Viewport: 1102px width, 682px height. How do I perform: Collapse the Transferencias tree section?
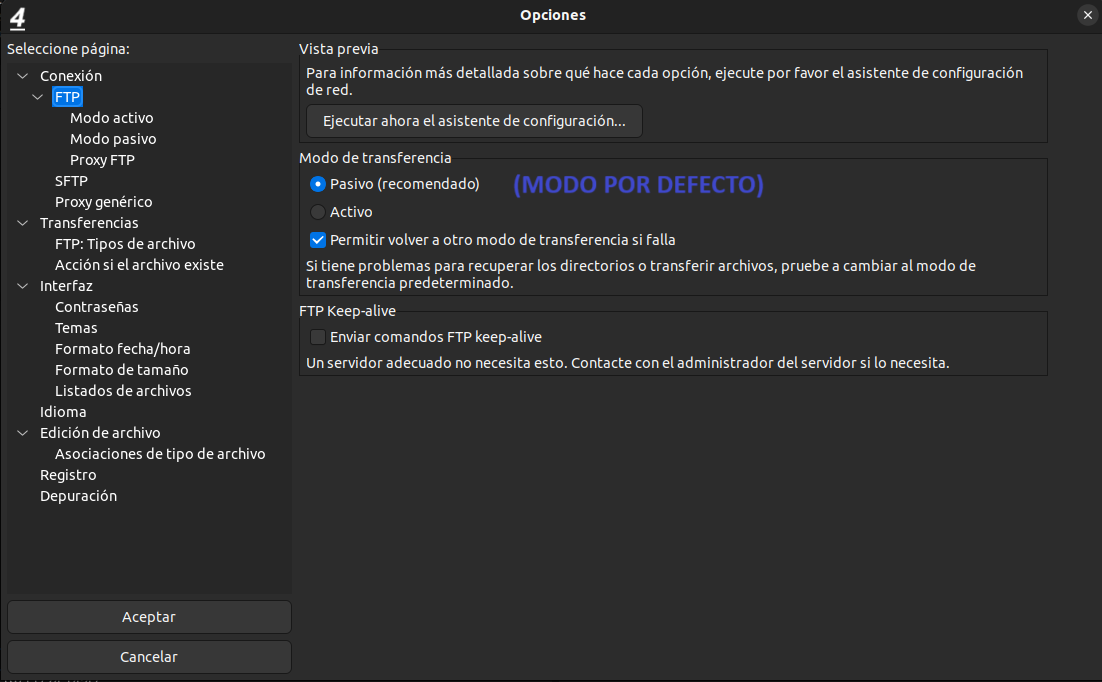click(23, 223)
